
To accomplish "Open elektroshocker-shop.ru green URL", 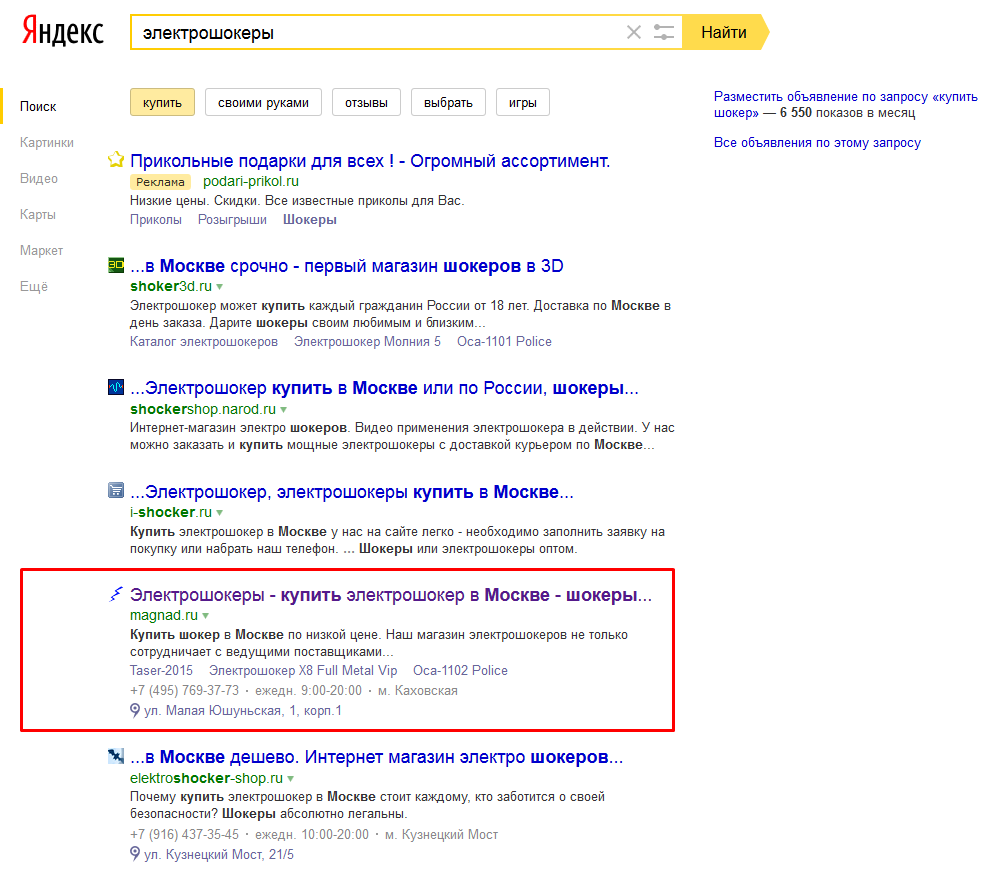I will [207, 778].
